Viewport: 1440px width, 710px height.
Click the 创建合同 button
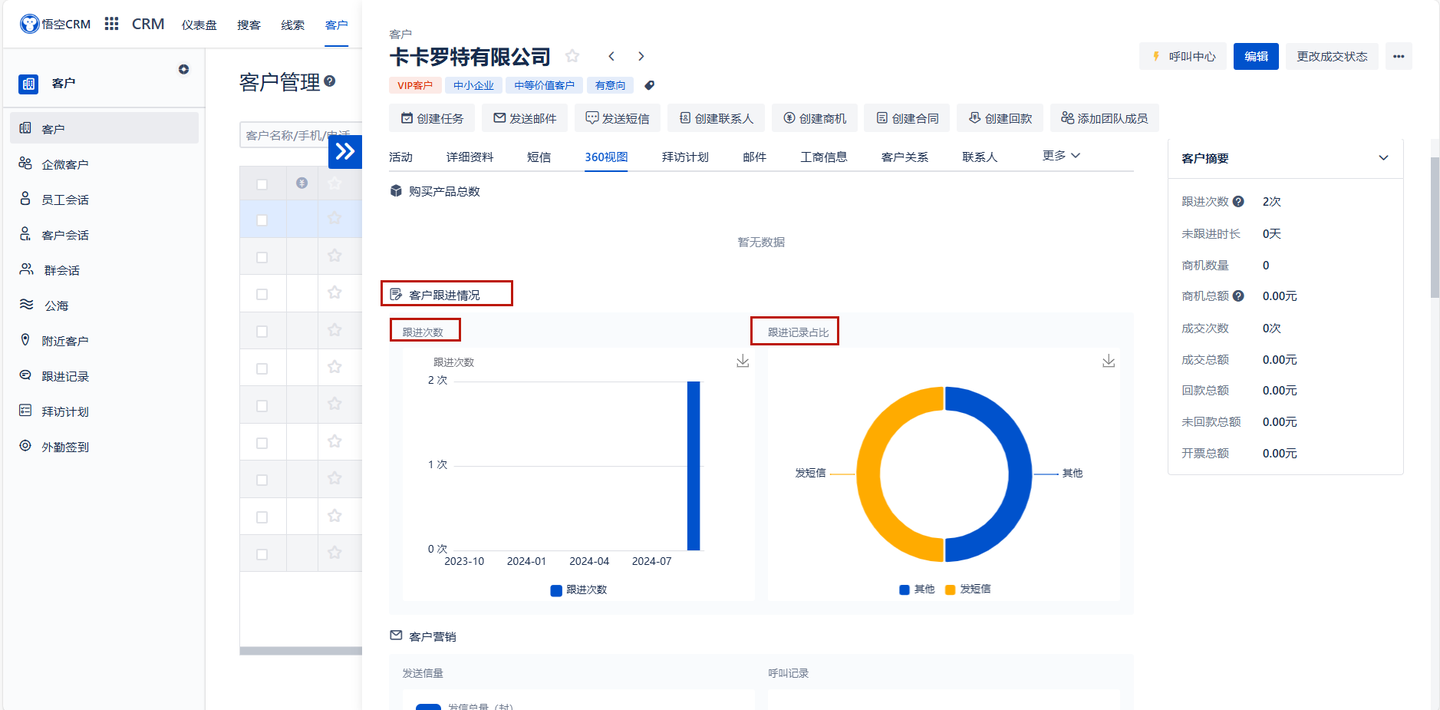(906, 117)
